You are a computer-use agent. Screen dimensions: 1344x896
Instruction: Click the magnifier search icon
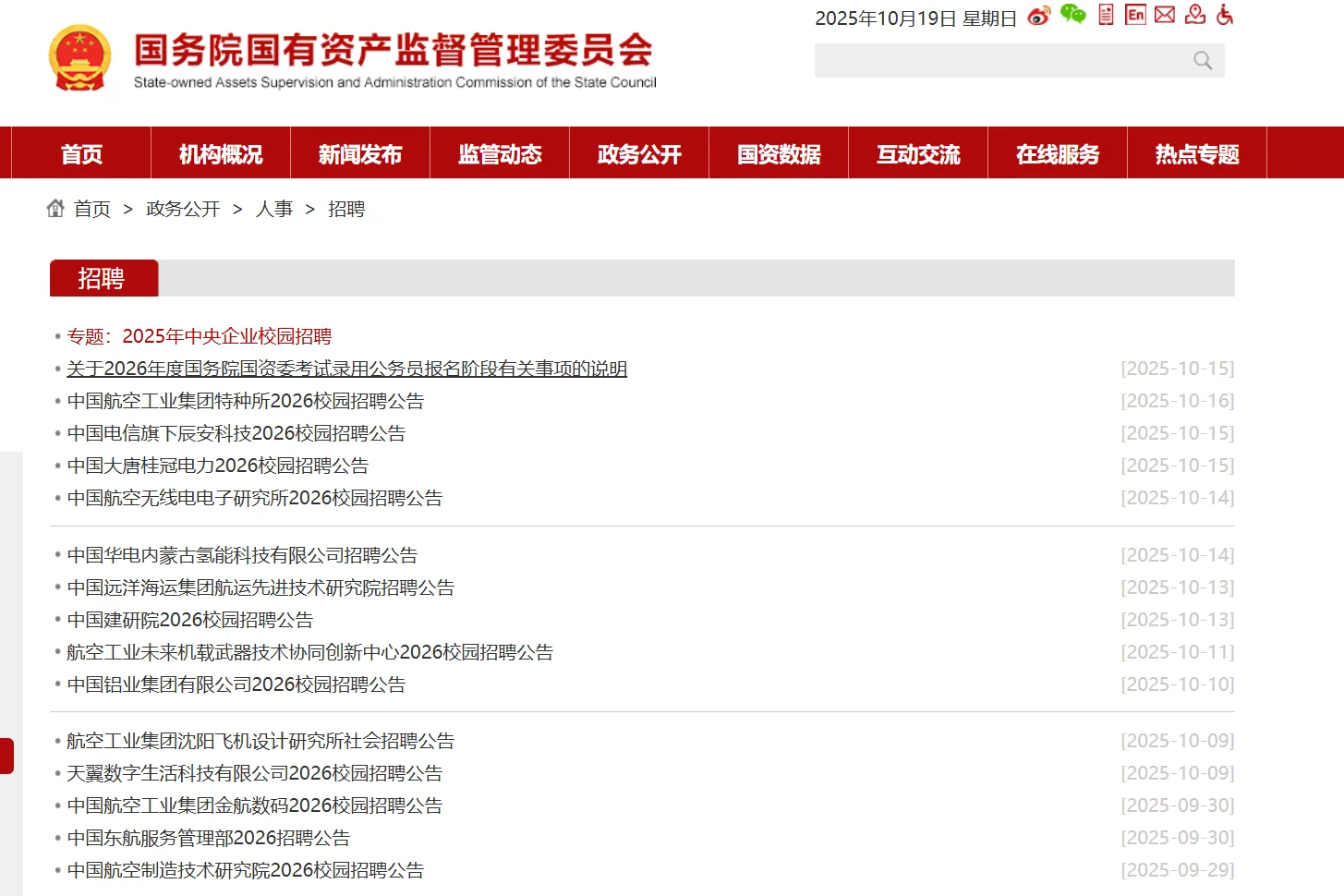[x=1203, y=61]
